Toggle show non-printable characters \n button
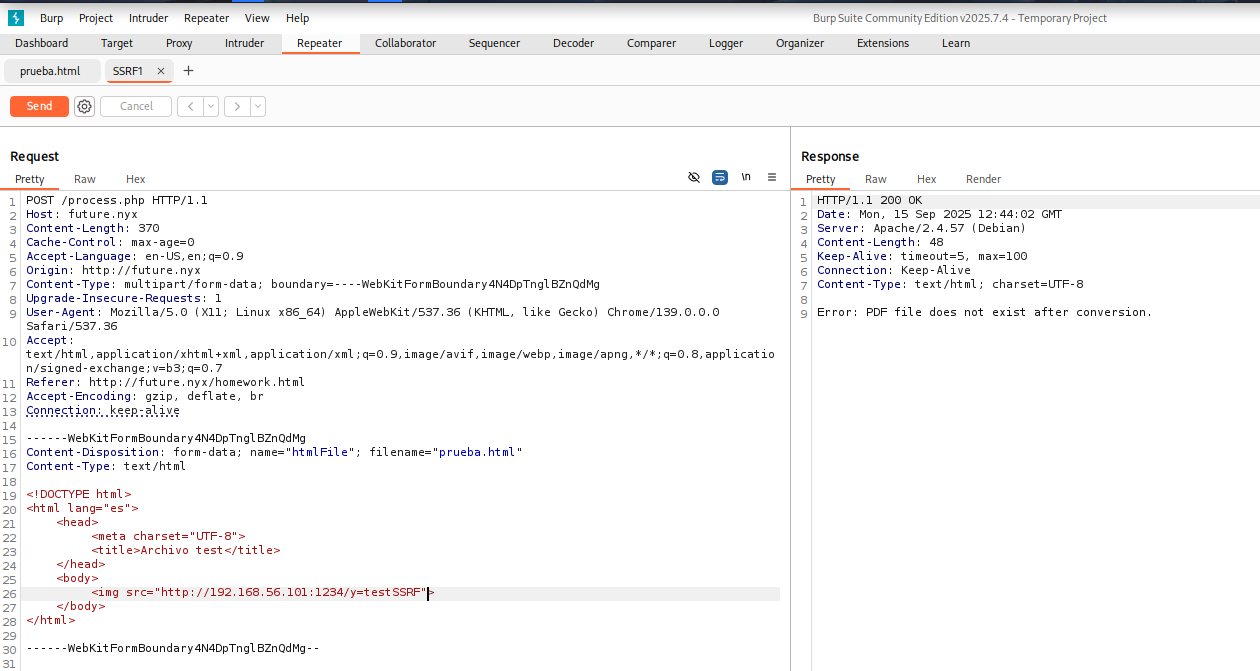Viewport: 1260px width, 671px height. (746, 177)
